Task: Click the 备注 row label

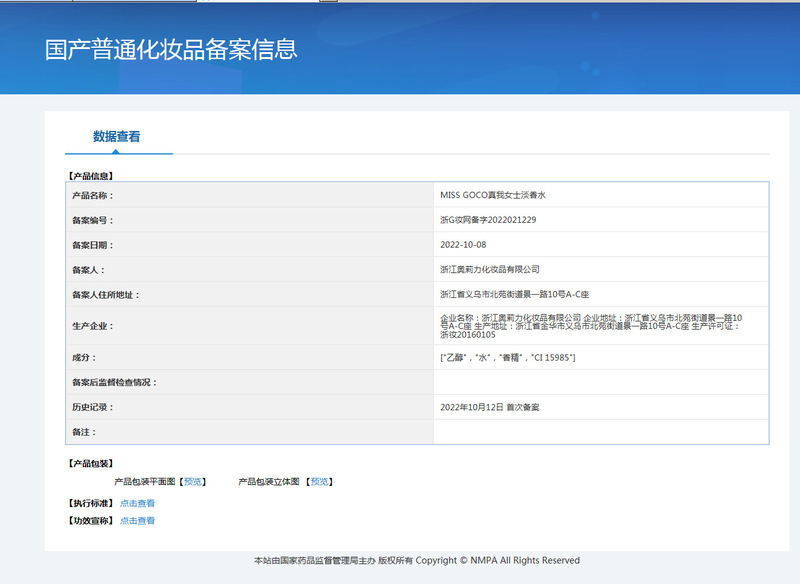Action: (x=84, y=432)
